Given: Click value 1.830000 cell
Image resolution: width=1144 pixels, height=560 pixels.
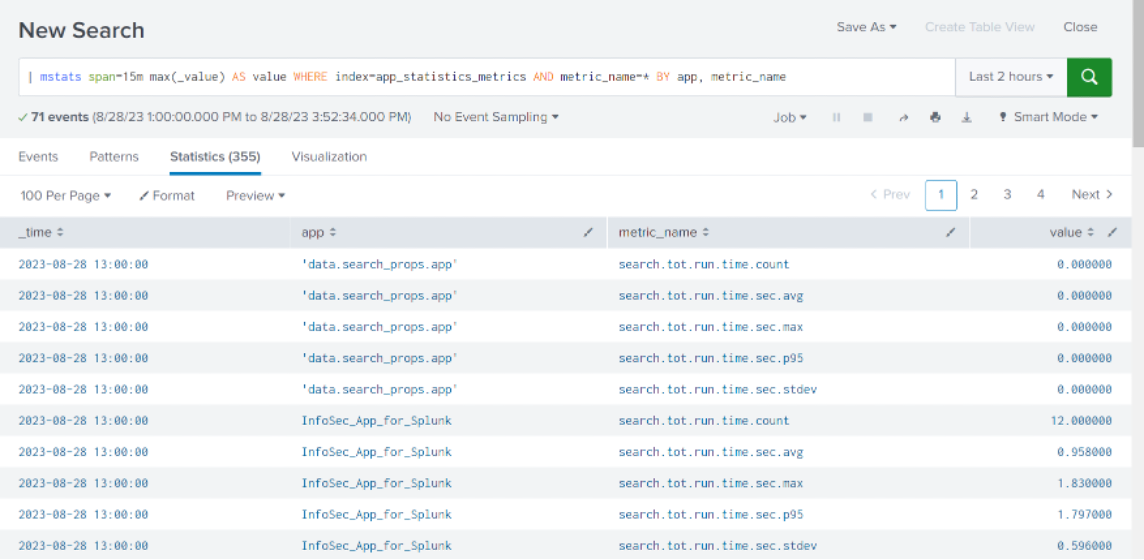Looking at the screenshot, I should [1086, 483].
